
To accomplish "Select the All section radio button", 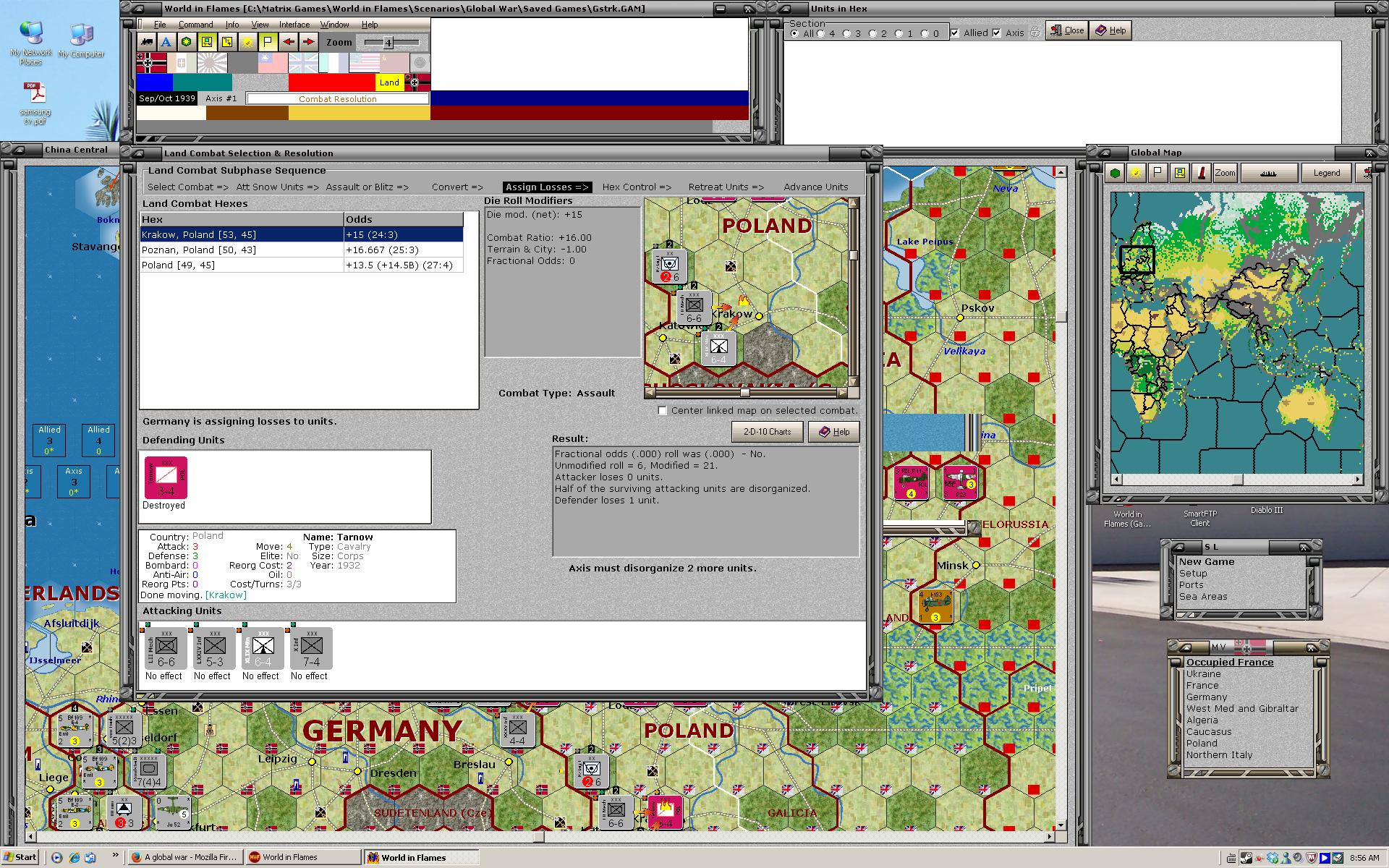I will point(794,33).
